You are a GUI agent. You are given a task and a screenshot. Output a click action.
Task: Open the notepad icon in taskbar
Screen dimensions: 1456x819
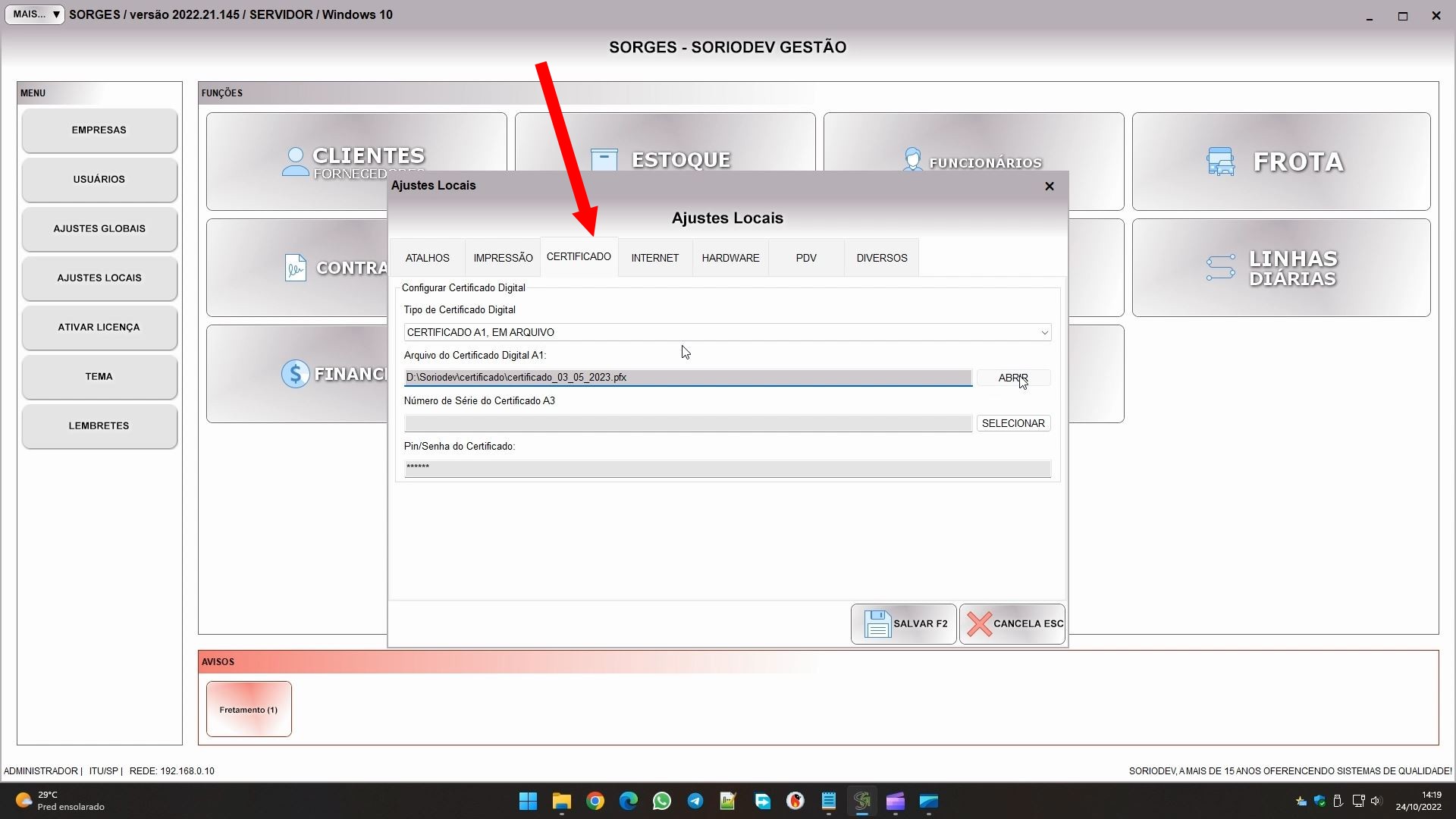829,801
